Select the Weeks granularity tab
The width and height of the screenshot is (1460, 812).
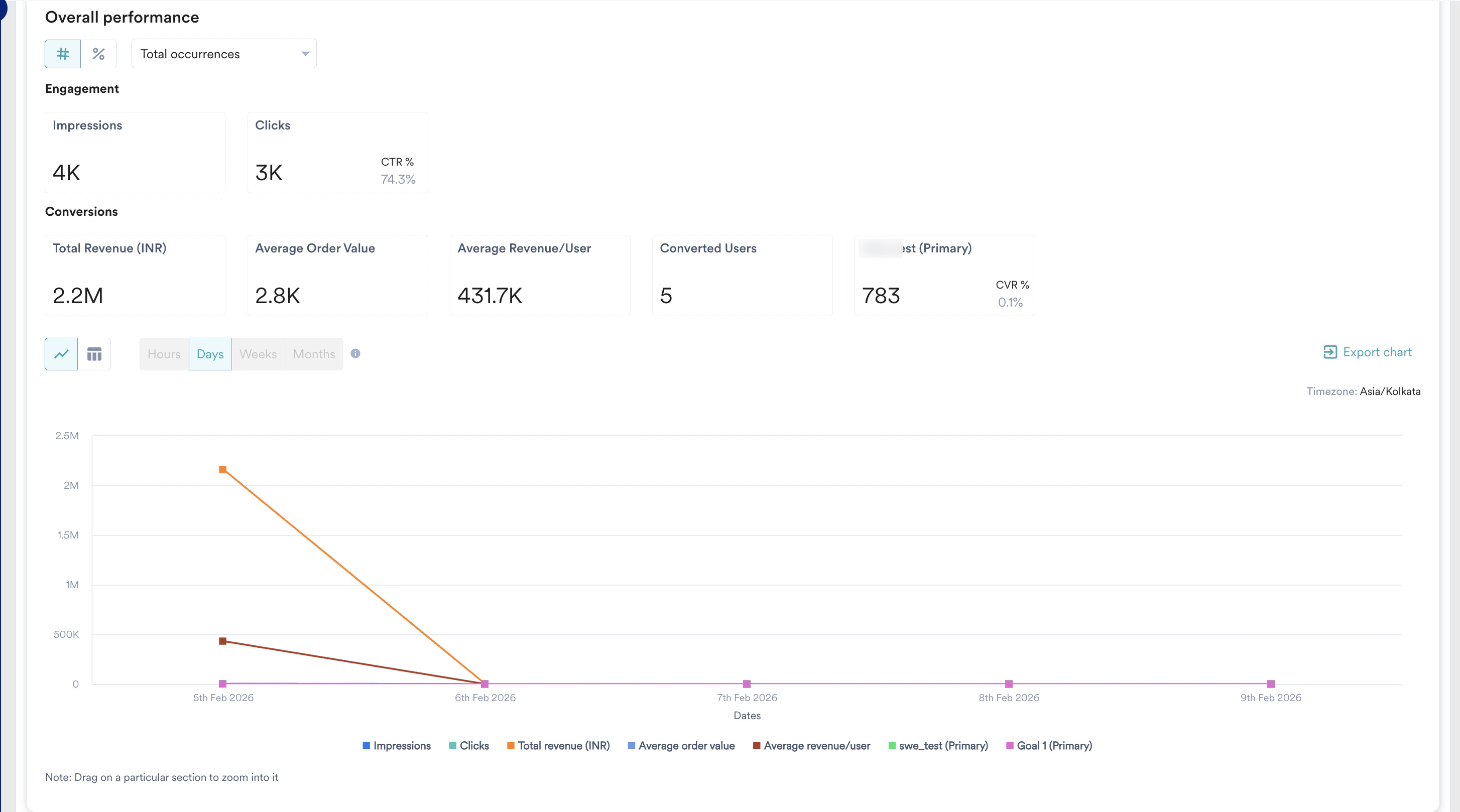[x=258, y=354]
